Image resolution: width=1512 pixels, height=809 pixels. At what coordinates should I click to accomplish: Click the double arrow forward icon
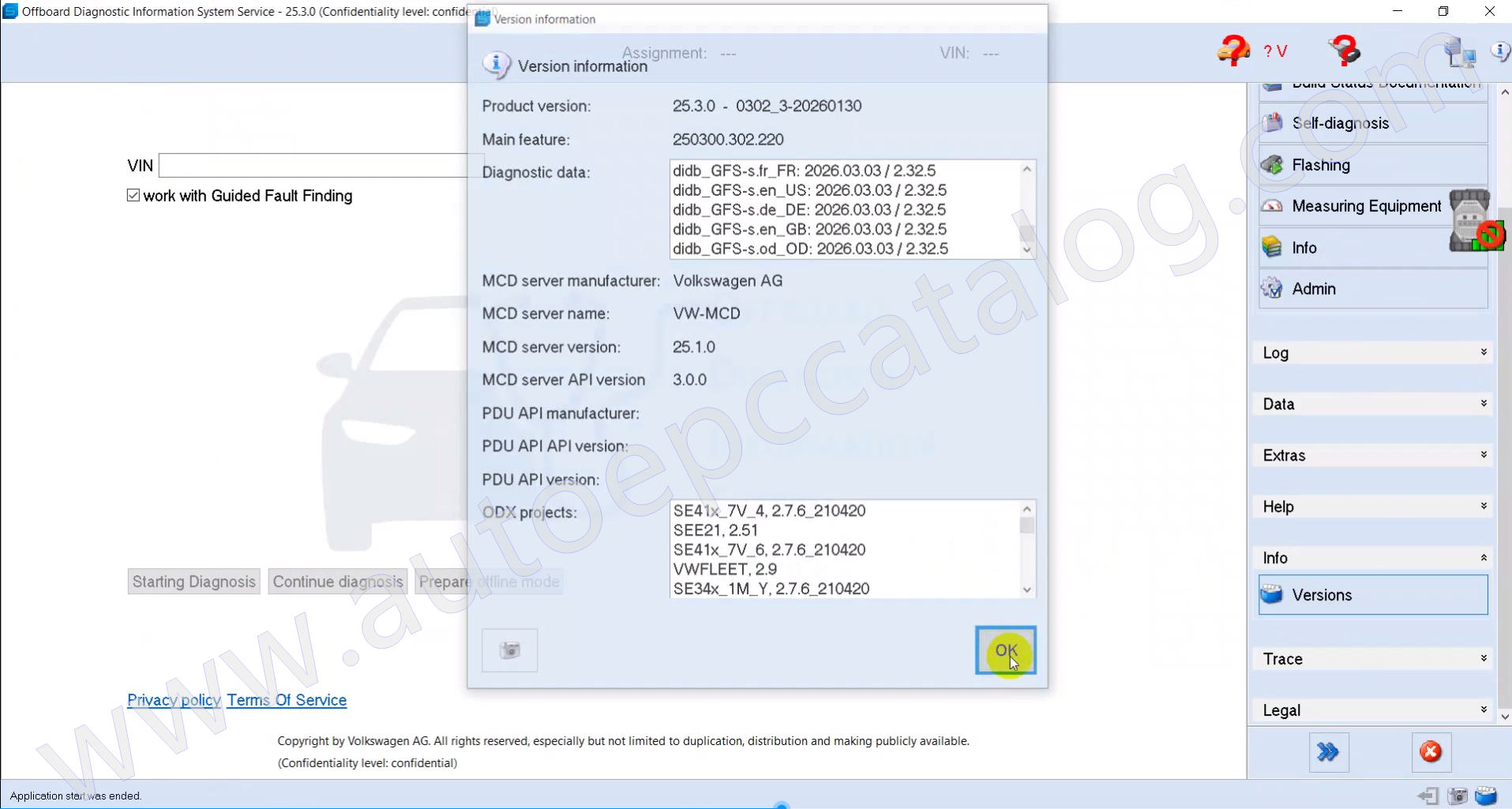(x=1328, y=751)
